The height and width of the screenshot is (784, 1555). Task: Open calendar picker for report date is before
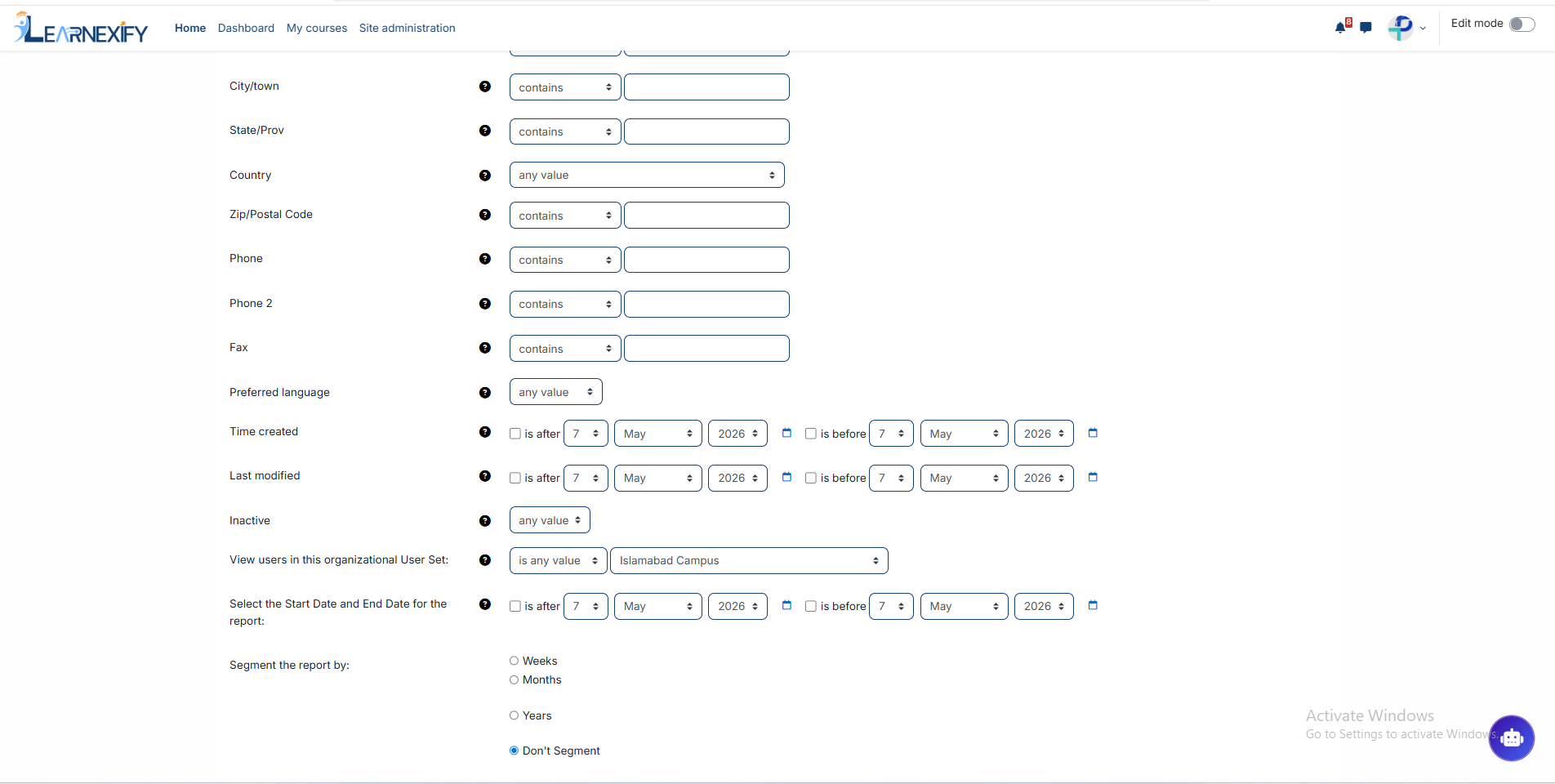[1093, 605]
